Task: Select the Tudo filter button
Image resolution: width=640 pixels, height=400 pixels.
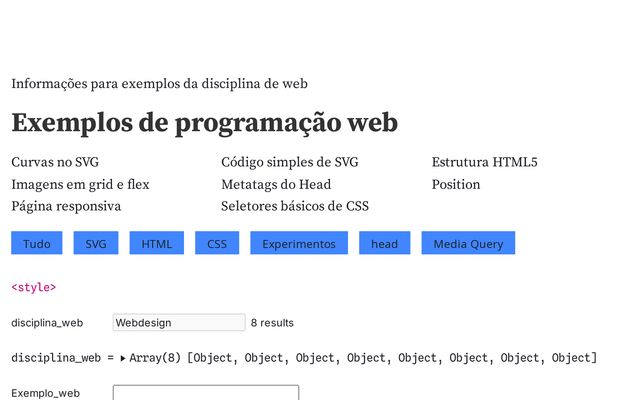Action: [37, 243]
